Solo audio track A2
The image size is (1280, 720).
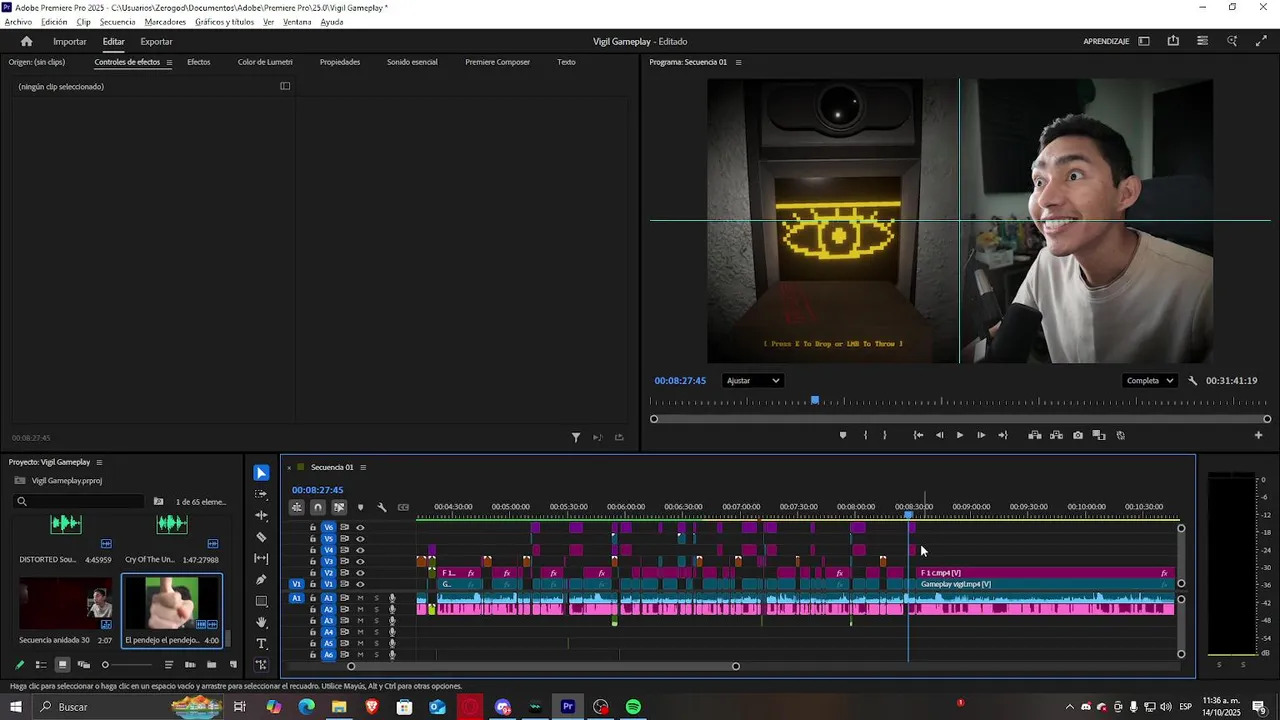[x=376, y=609]
